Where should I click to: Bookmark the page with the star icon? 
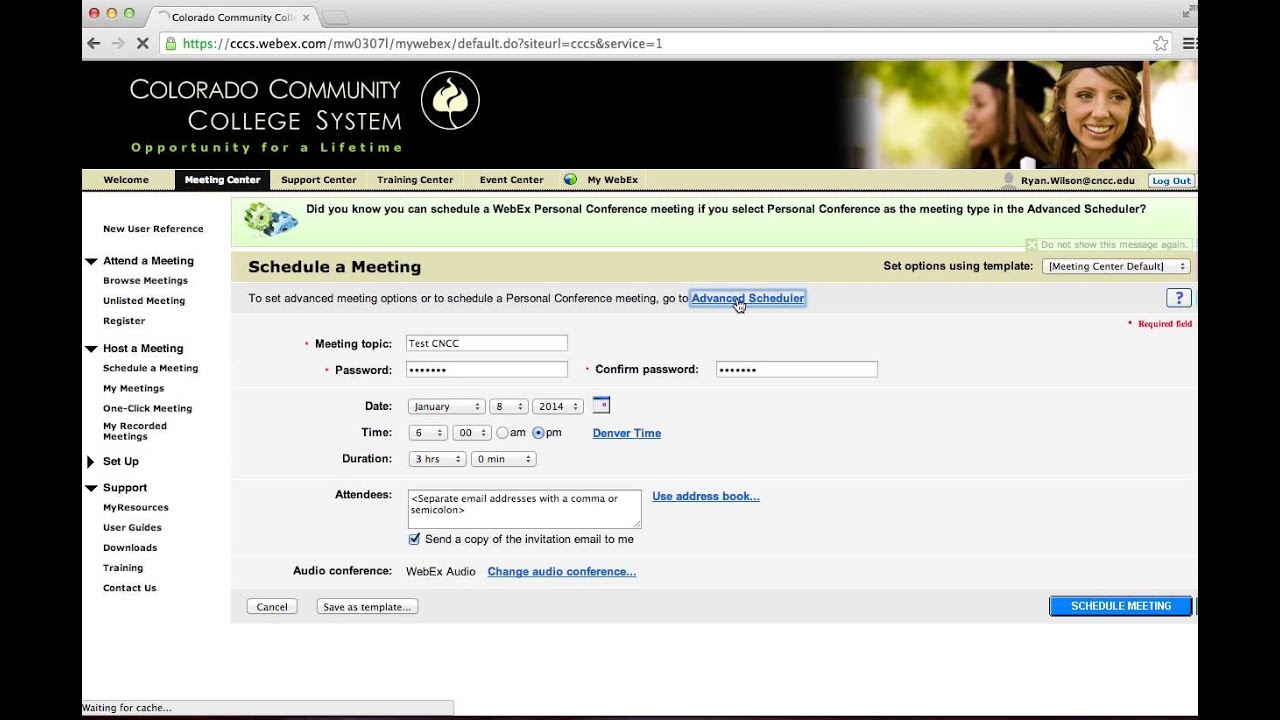(1160, 43)
